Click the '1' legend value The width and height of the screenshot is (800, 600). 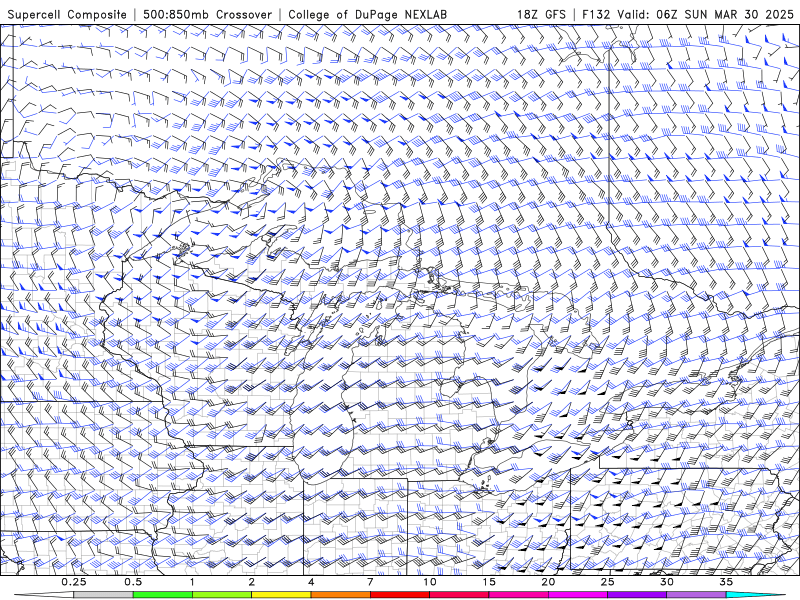192,582
